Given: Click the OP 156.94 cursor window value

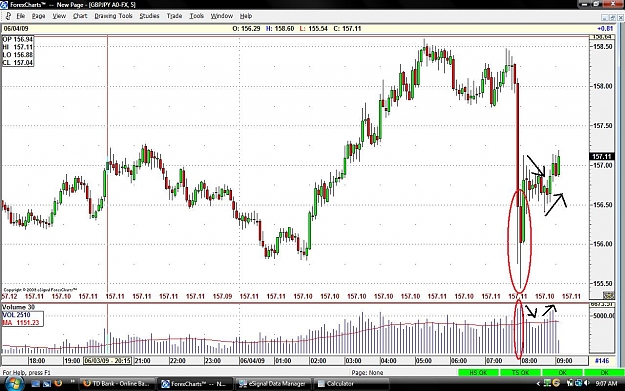Looking at the screenshot, I should coord(18,39).
